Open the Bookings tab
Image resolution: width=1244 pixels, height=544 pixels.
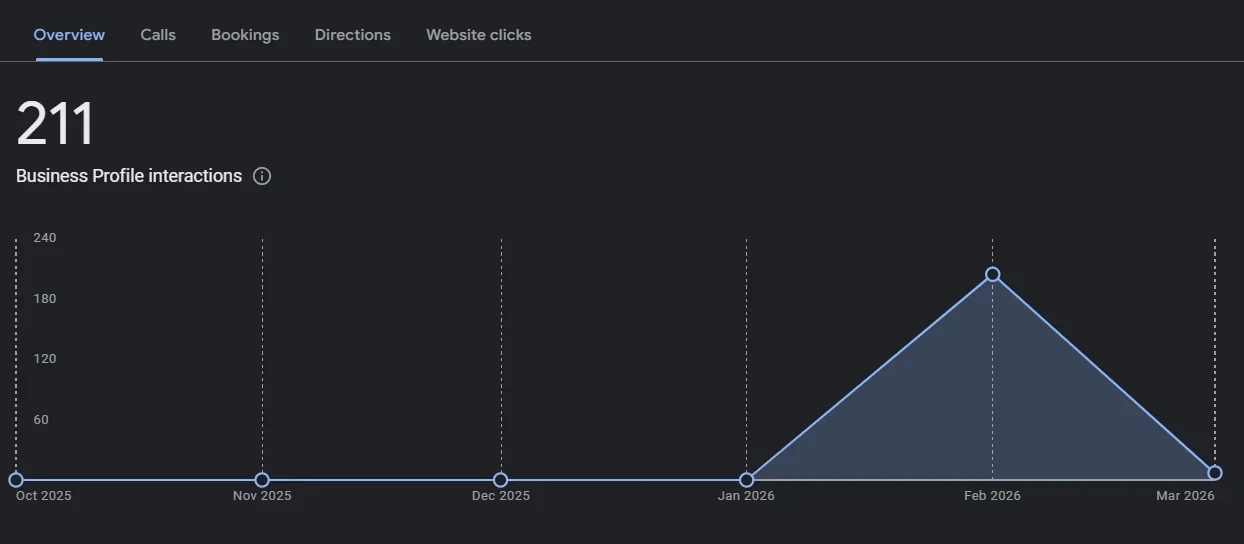(x=245, y=35)
